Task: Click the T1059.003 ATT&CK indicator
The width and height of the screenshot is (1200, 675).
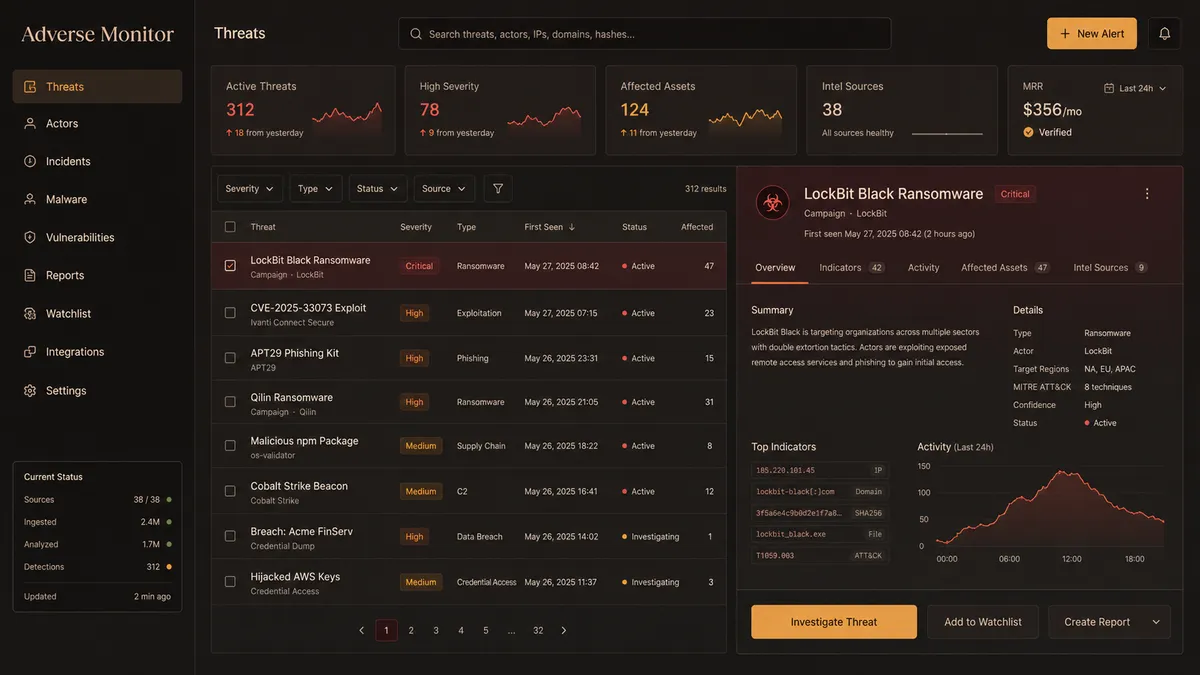Action: click(x=820, y=555)
